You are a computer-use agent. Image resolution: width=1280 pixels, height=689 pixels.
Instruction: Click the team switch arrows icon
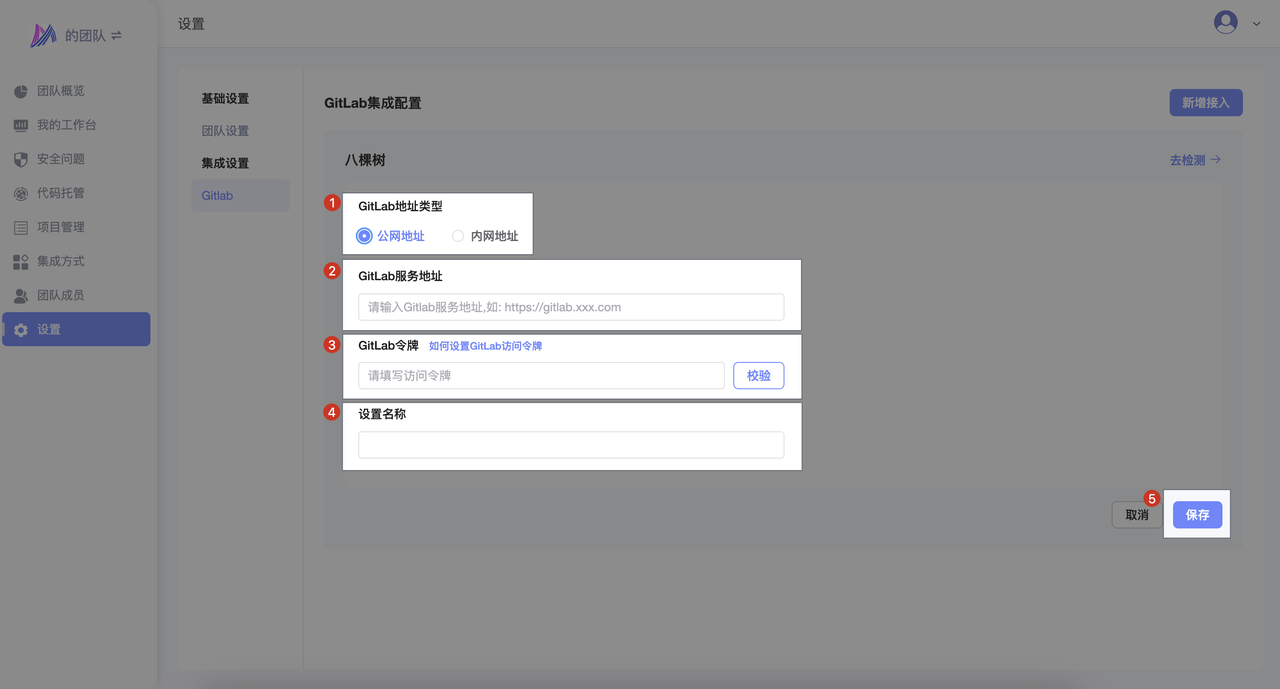click(x=116, y=36)
